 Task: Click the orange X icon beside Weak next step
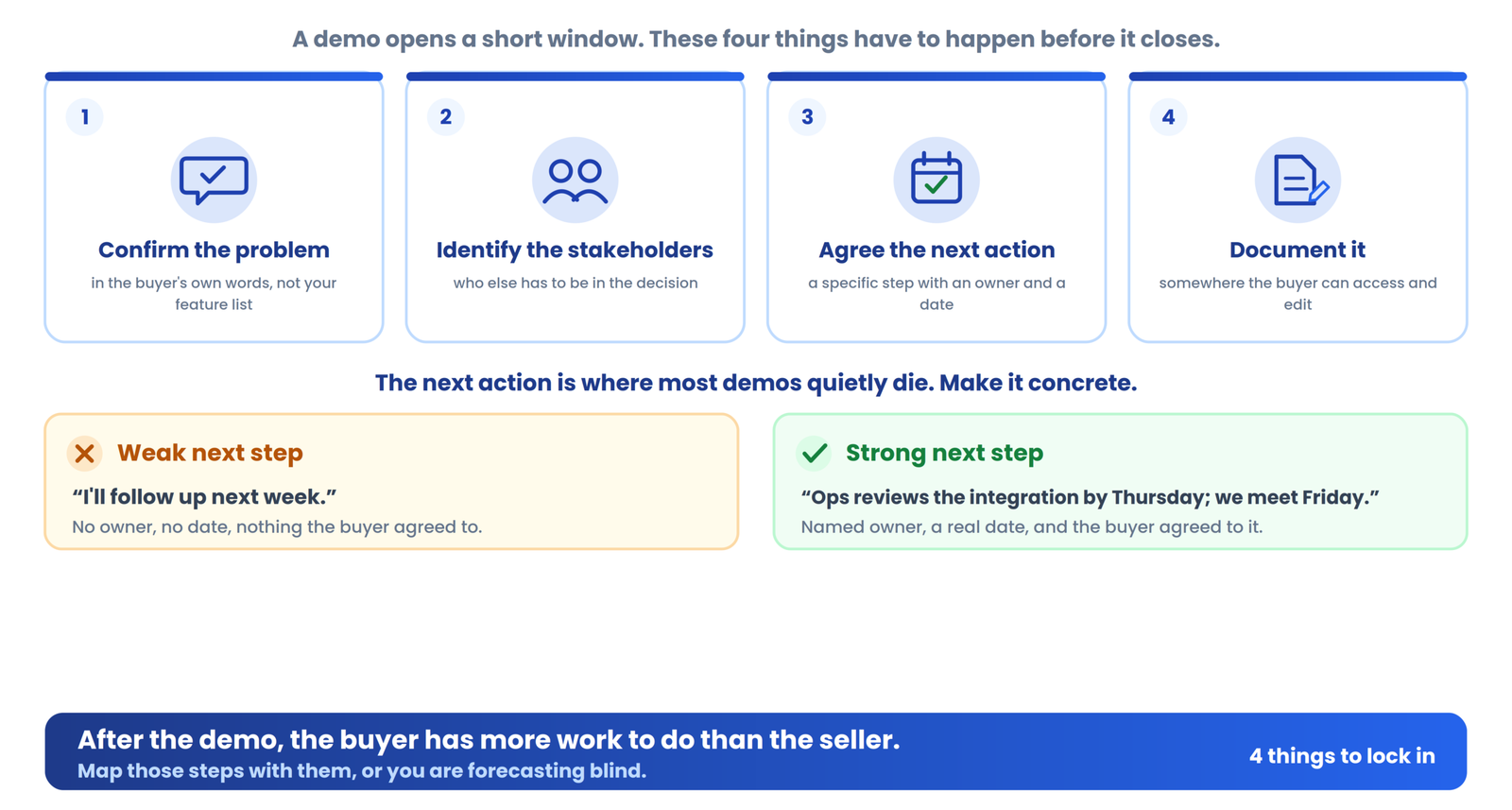[x=84, y=454]
